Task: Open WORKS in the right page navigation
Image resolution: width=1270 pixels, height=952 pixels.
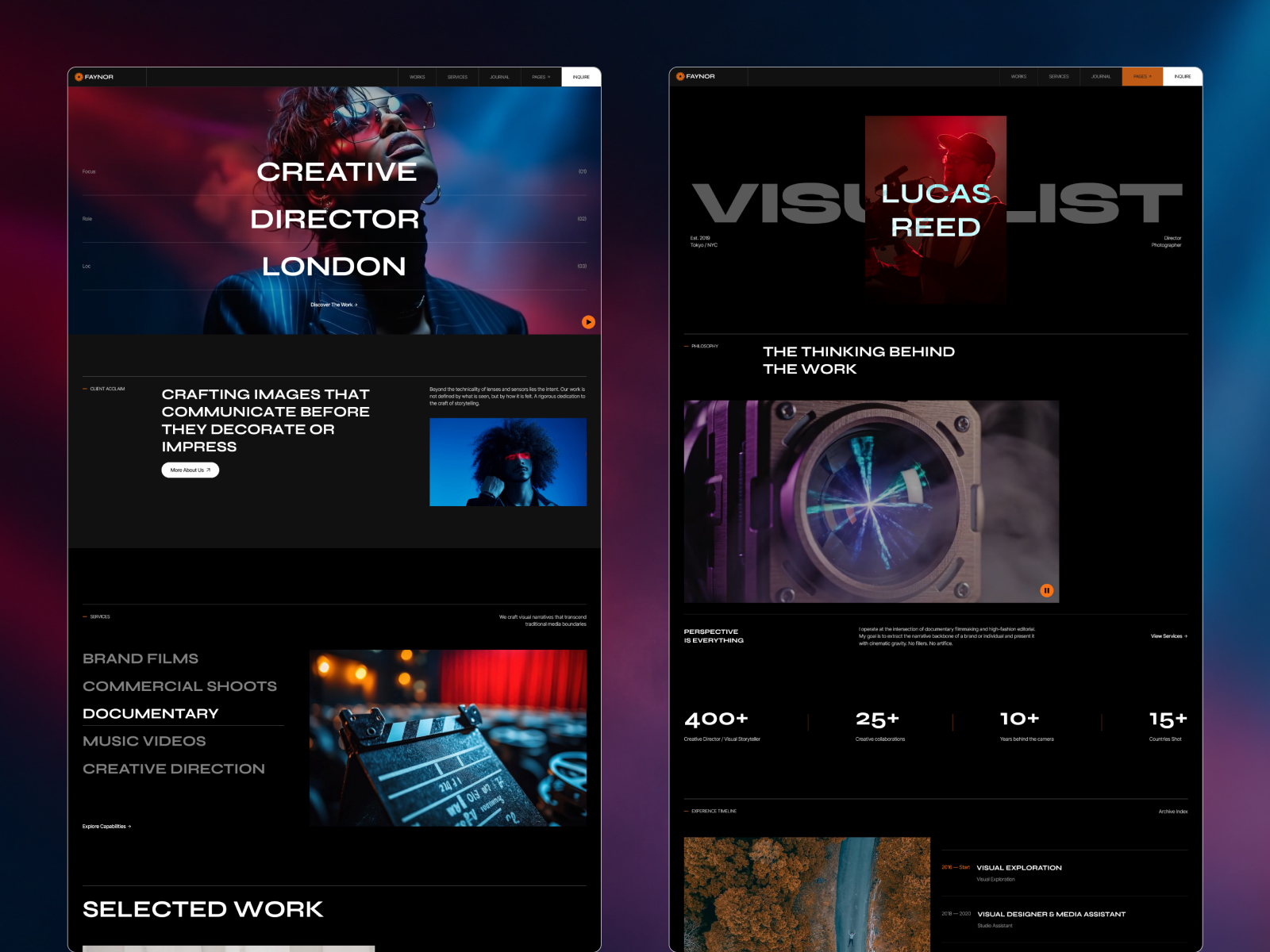Action: click(1019, 76)
